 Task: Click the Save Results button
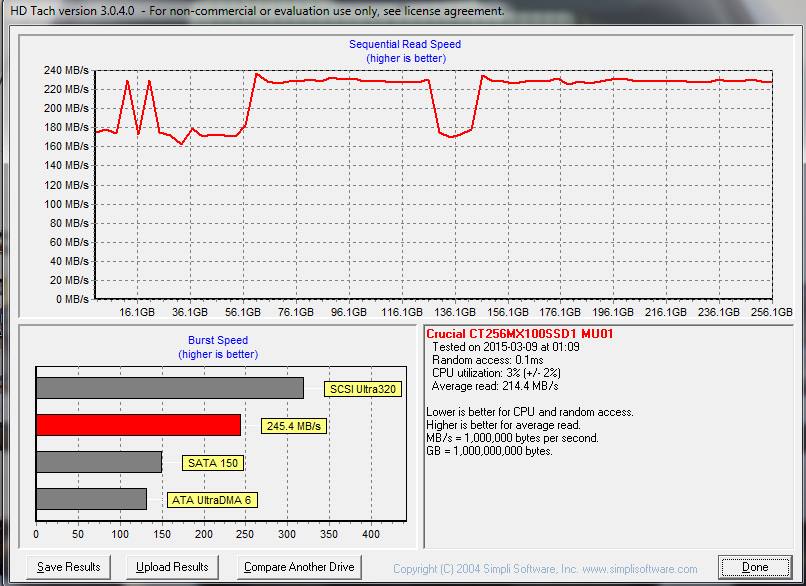(x=68, y=567)
